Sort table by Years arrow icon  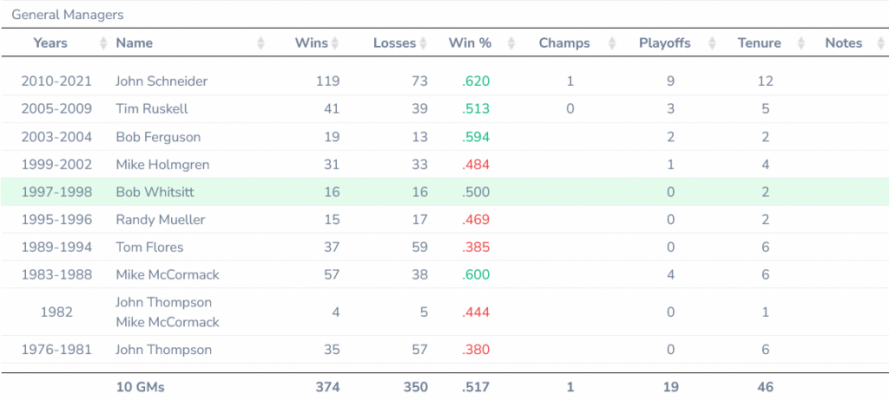click(103, 43)
